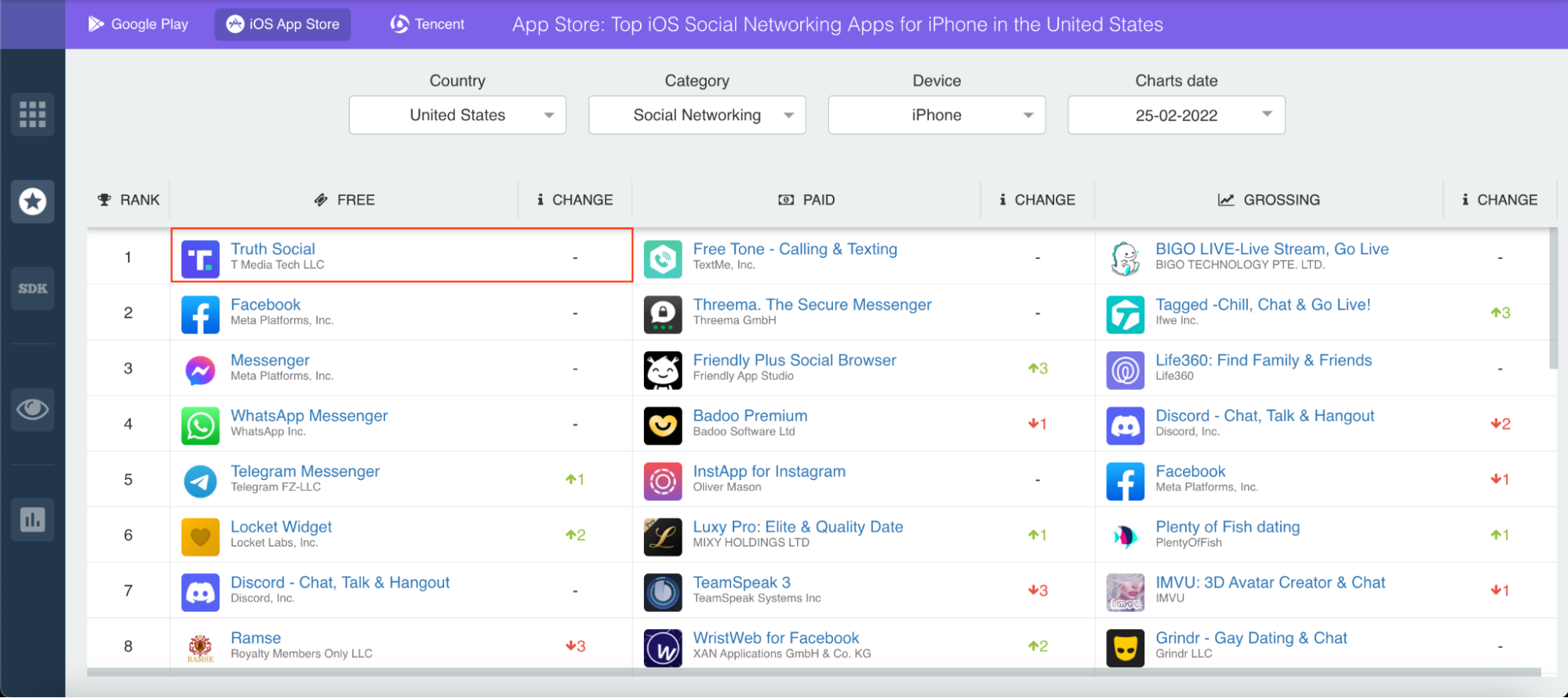Switch to the Tencent tab
1568x698 pixels.
point(427,24)
